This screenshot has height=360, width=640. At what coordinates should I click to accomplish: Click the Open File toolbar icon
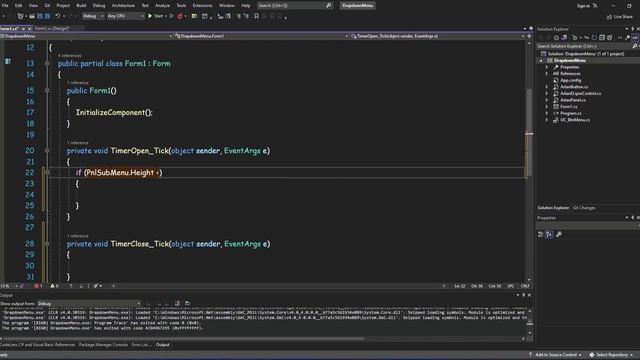[31, 16]
